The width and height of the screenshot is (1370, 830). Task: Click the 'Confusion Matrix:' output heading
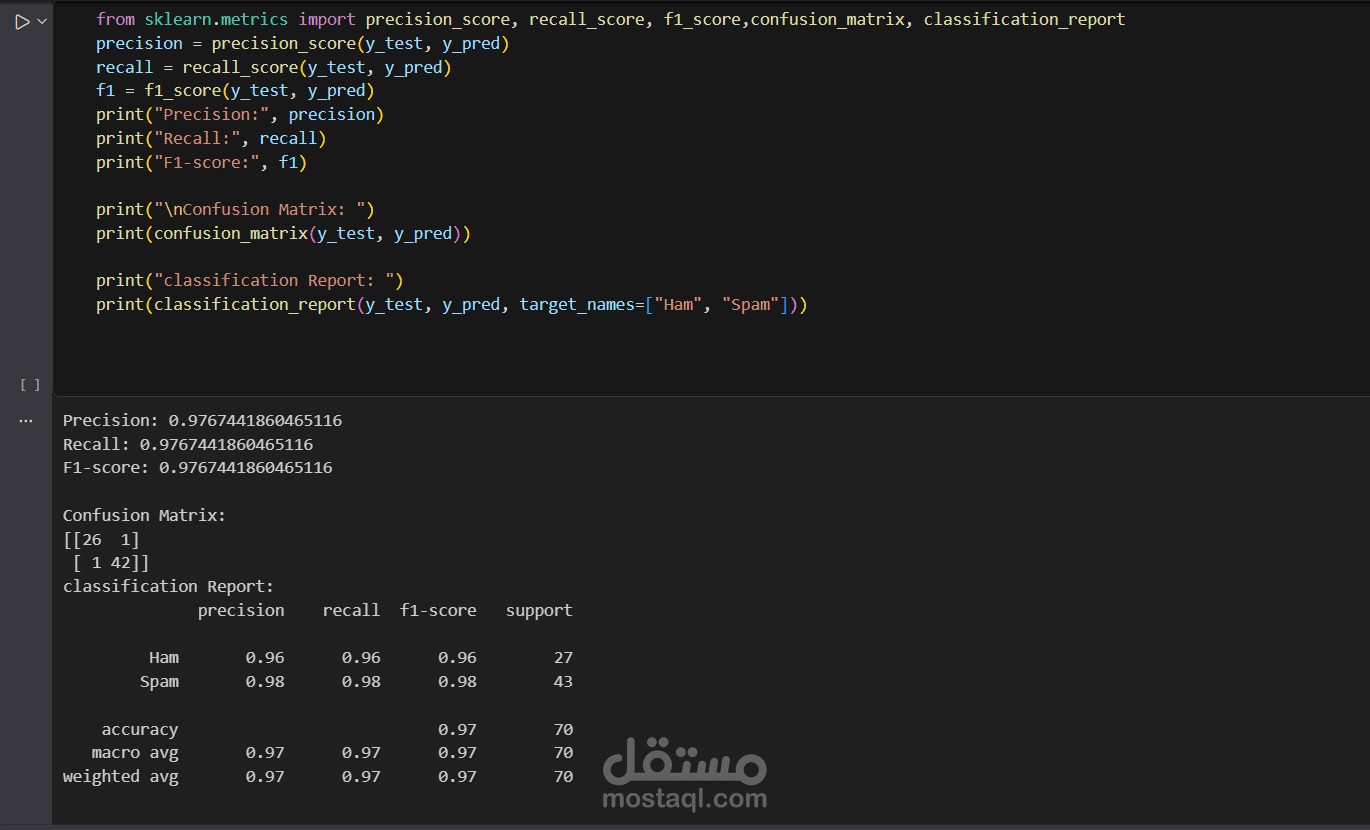(145, 515)
